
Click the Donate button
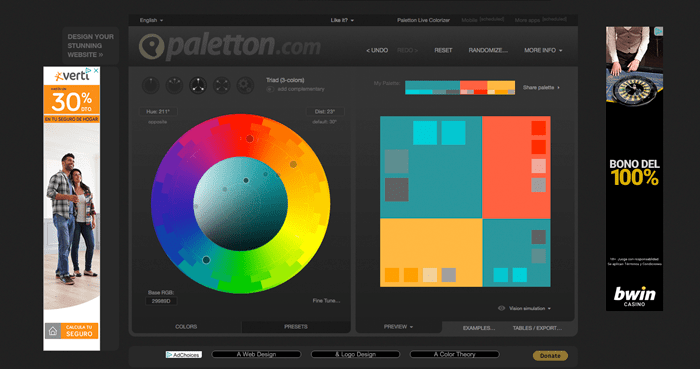click(x=550, y=356)
